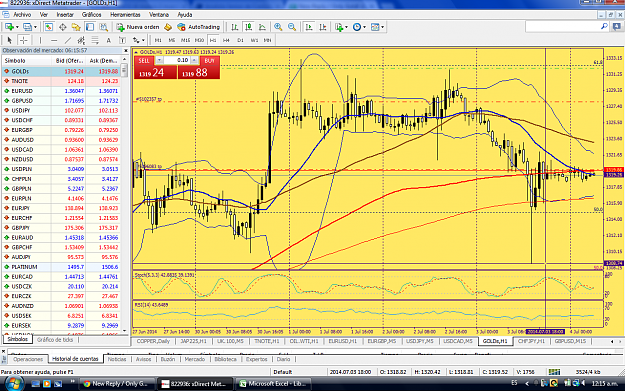Viewport: 625px width, 391px height.
Task: Open Chrome New Reply taskbar item
Action: click(x=116, y=384)
